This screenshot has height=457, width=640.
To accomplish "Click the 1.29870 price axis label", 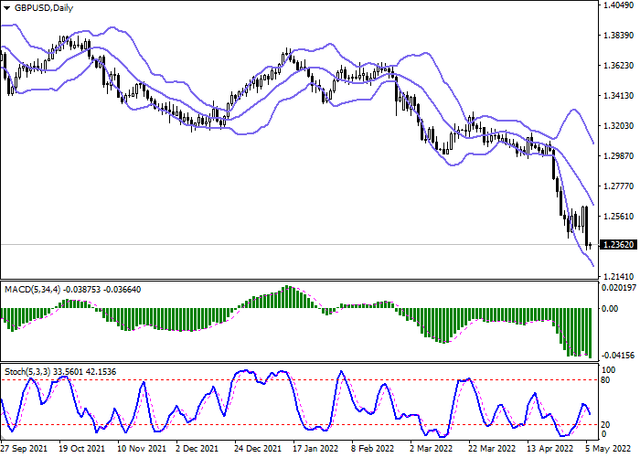I will pyautogui.click(x=619, y=156).
